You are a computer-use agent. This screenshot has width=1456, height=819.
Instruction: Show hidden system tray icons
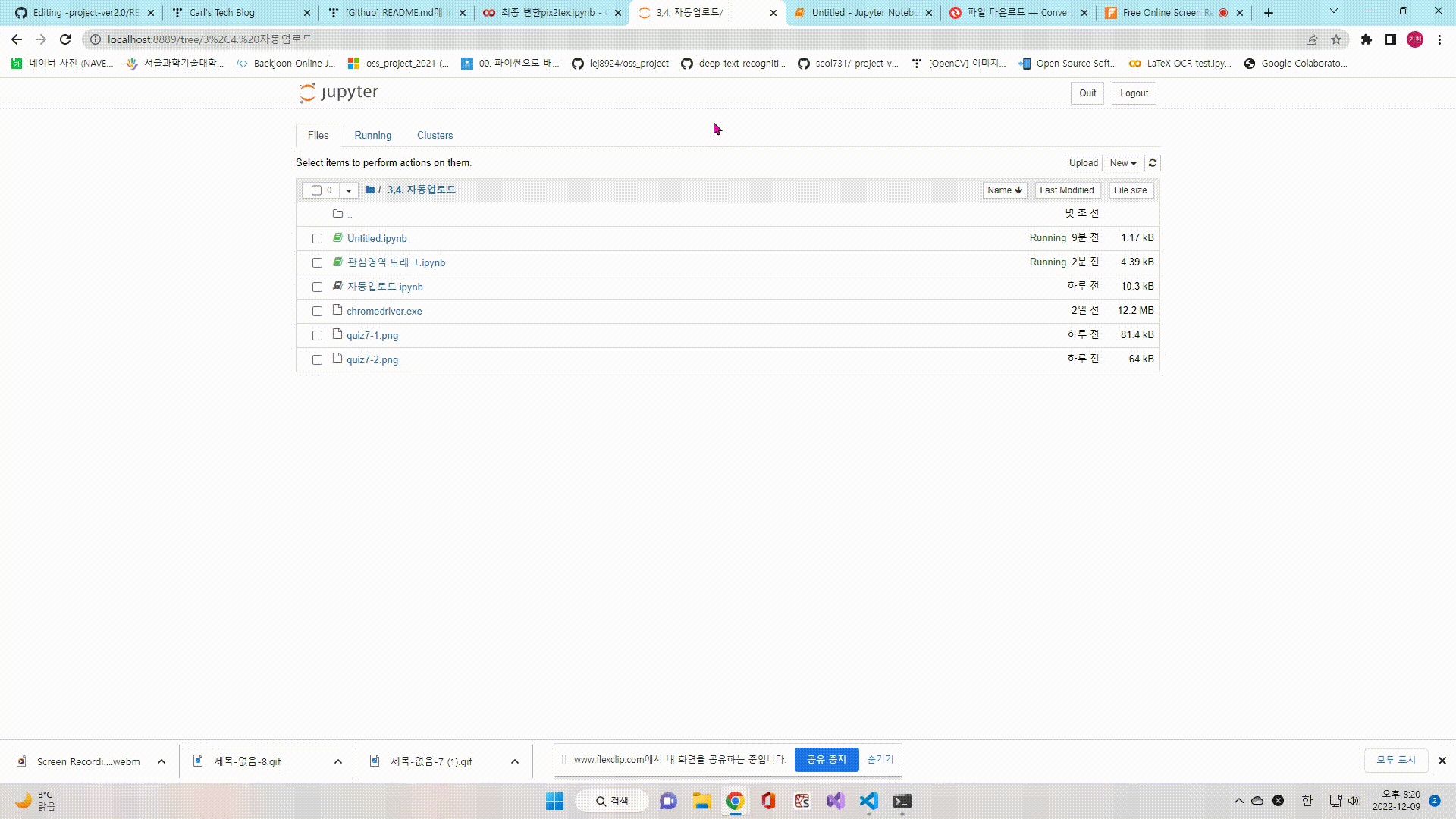coord(1239,801)
